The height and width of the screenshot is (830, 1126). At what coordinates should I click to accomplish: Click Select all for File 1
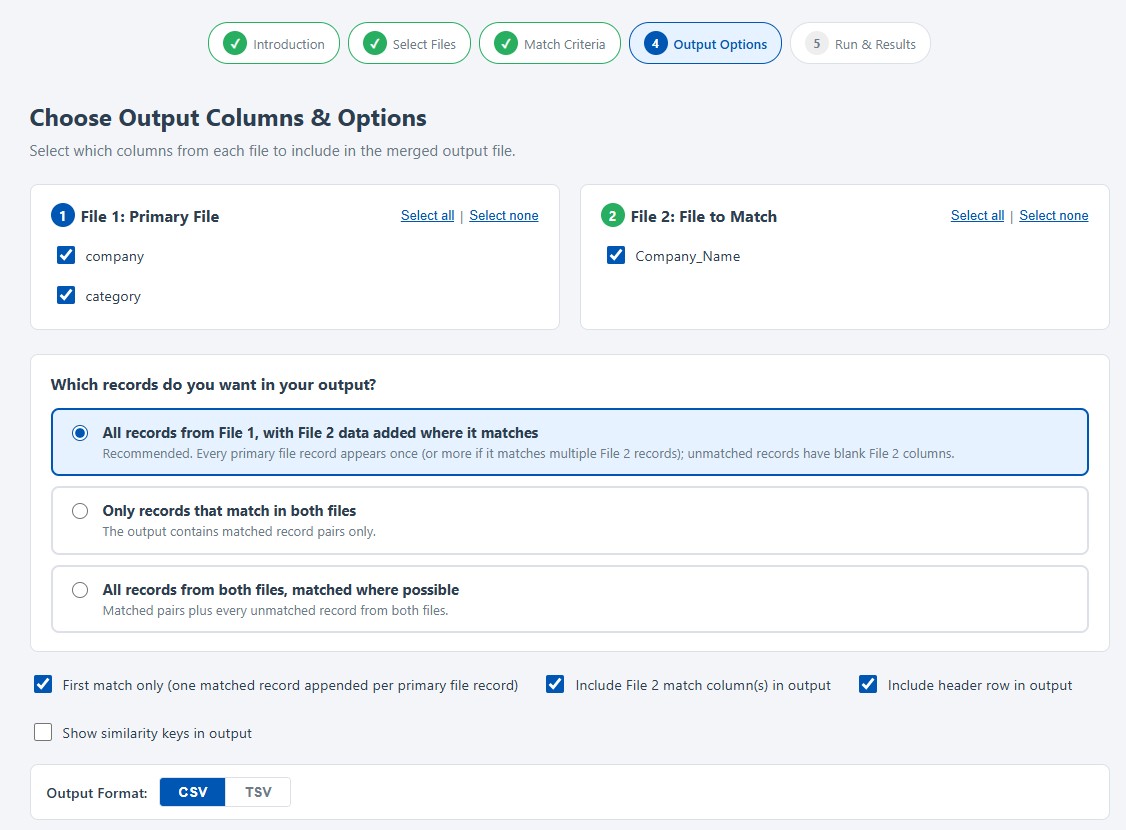(x=427, y=215)
